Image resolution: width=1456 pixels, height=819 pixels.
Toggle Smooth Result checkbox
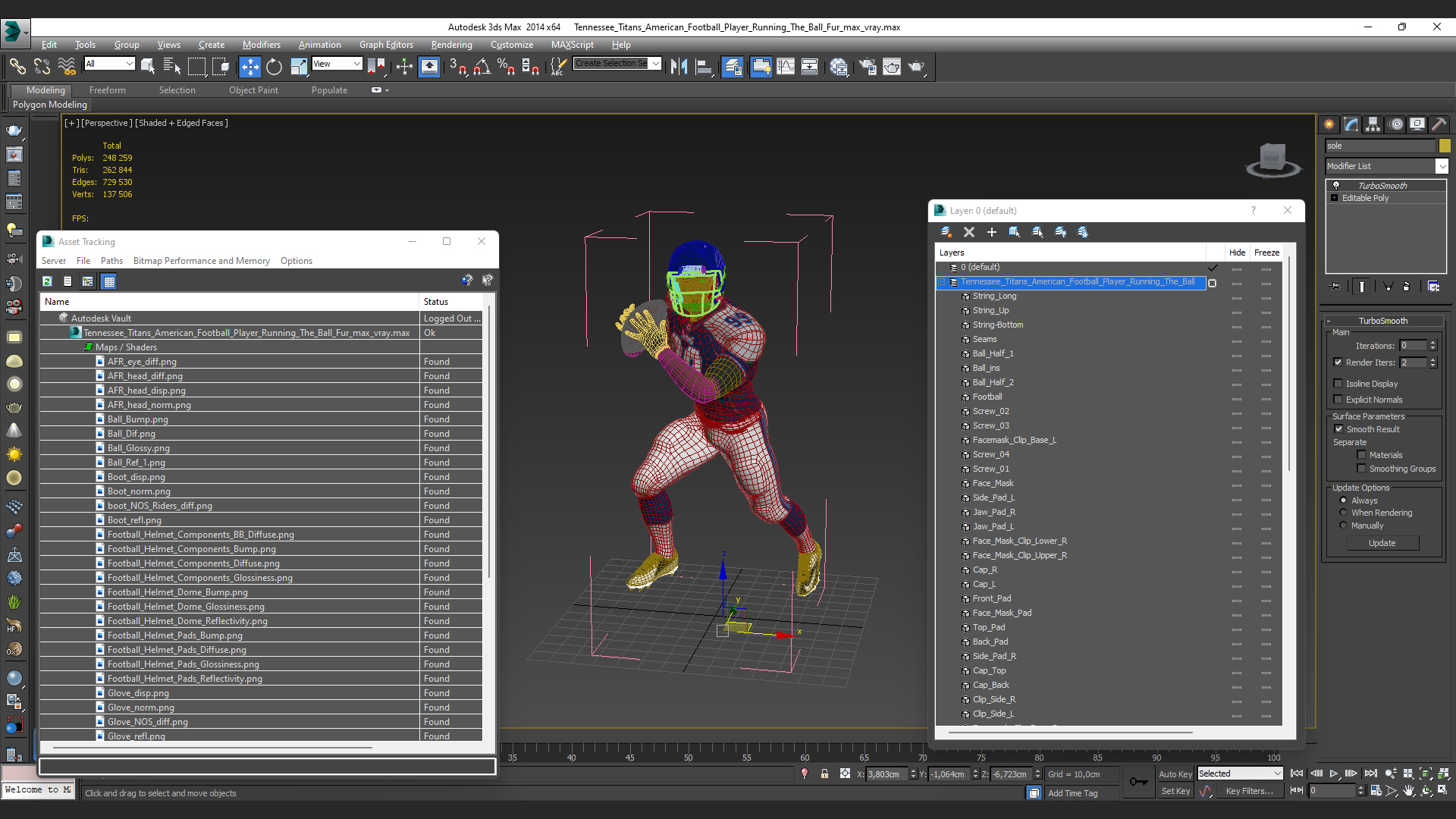(x=1338, y=429)
